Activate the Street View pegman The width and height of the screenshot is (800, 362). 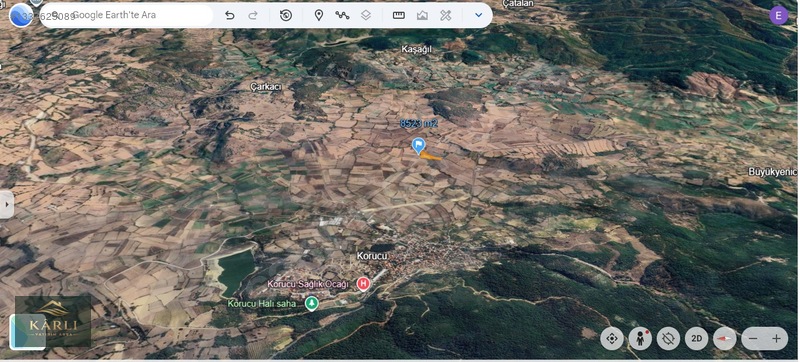click(640, 339)
